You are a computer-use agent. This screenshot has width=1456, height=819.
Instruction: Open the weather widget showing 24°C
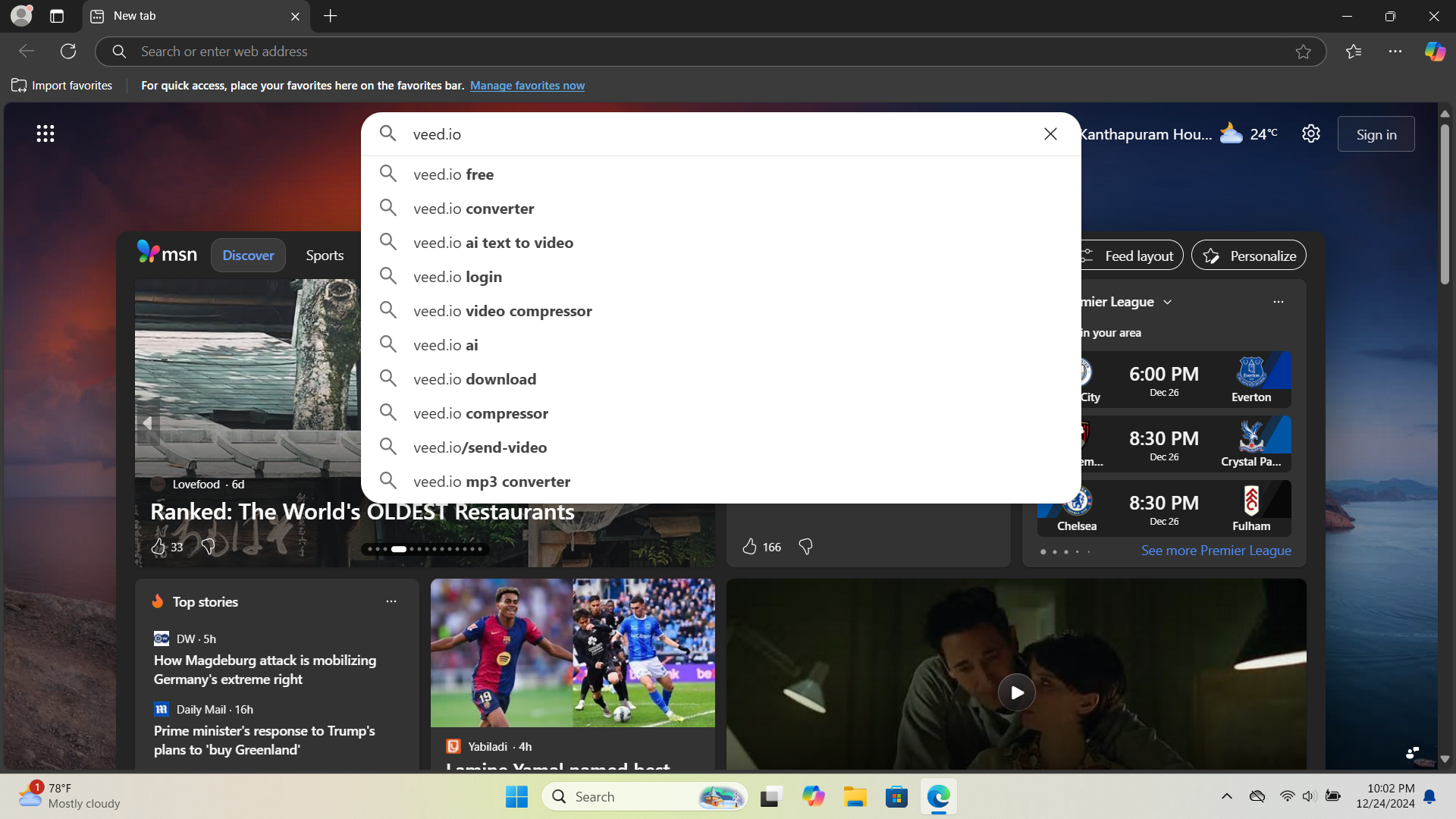(1248, 134)
